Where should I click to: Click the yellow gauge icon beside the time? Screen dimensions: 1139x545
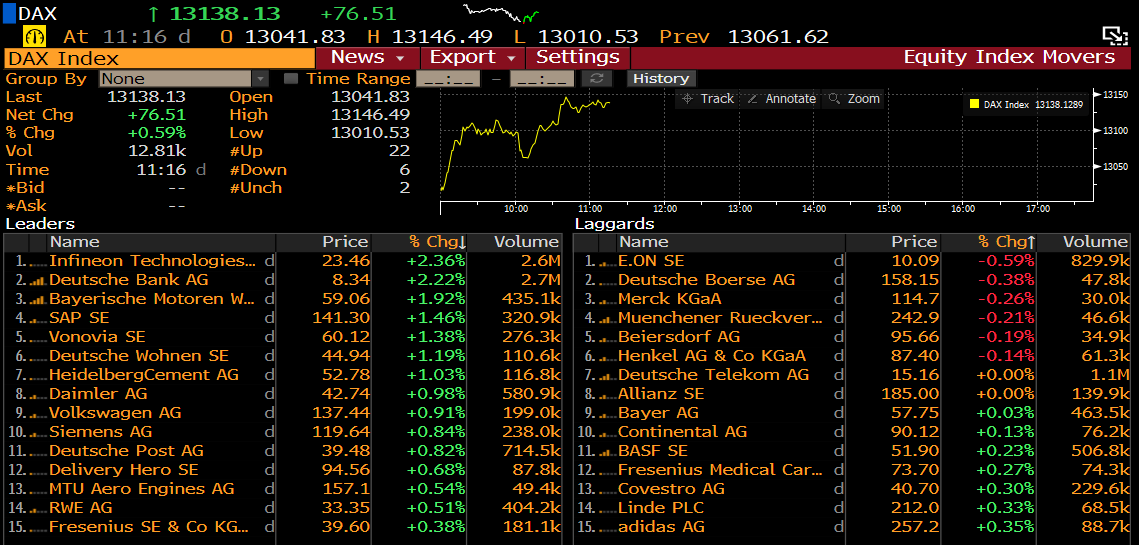point(35,36)
